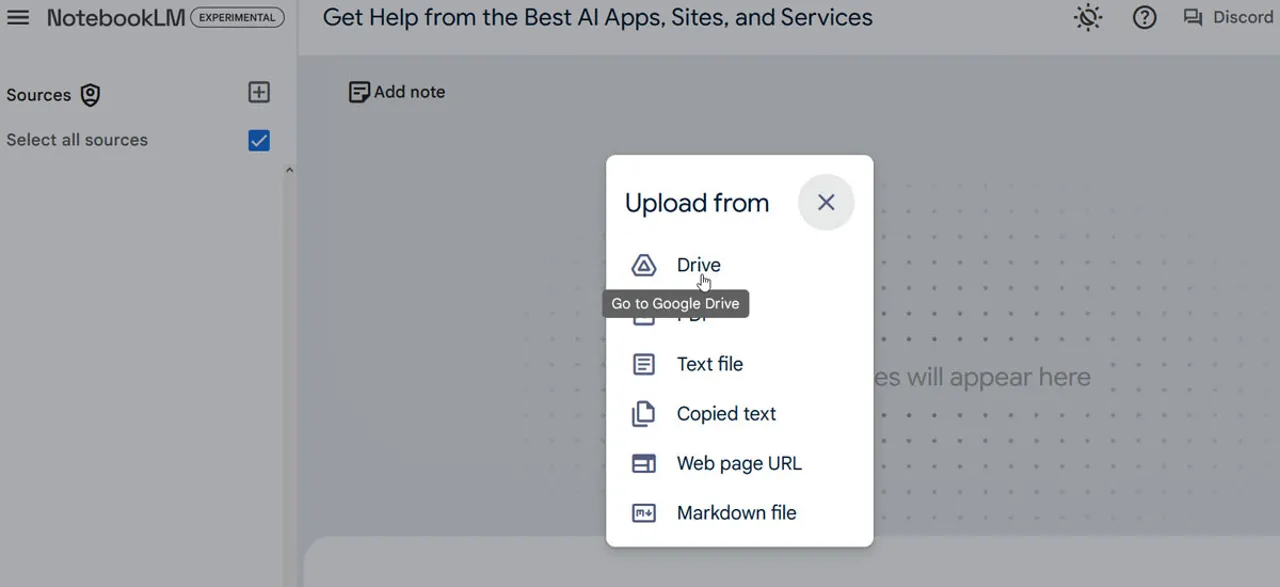The image size is (1280, 587).
Task: Click the Copied text clipboard icon
Action: coord(644,414)
